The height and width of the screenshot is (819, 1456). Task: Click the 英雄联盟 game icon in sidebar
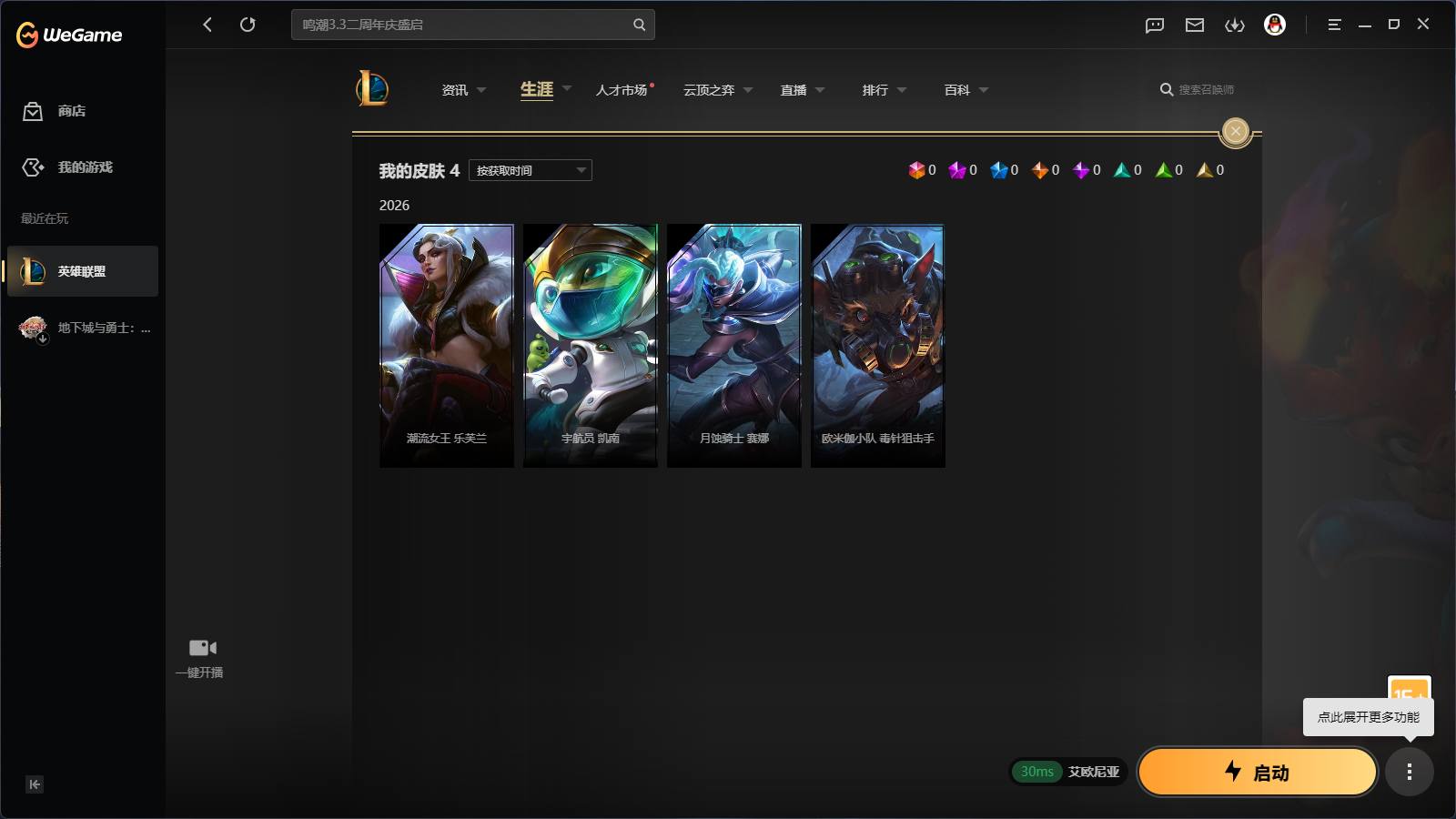coord(33,271)
